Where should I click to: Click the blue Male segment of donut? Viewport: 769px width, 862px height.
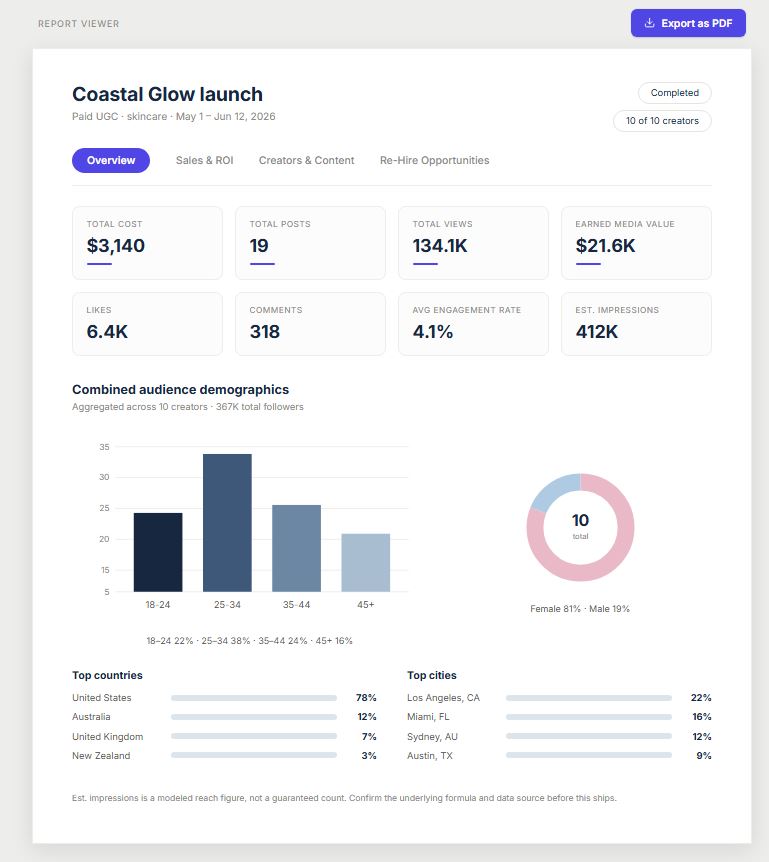click(555, 489)
